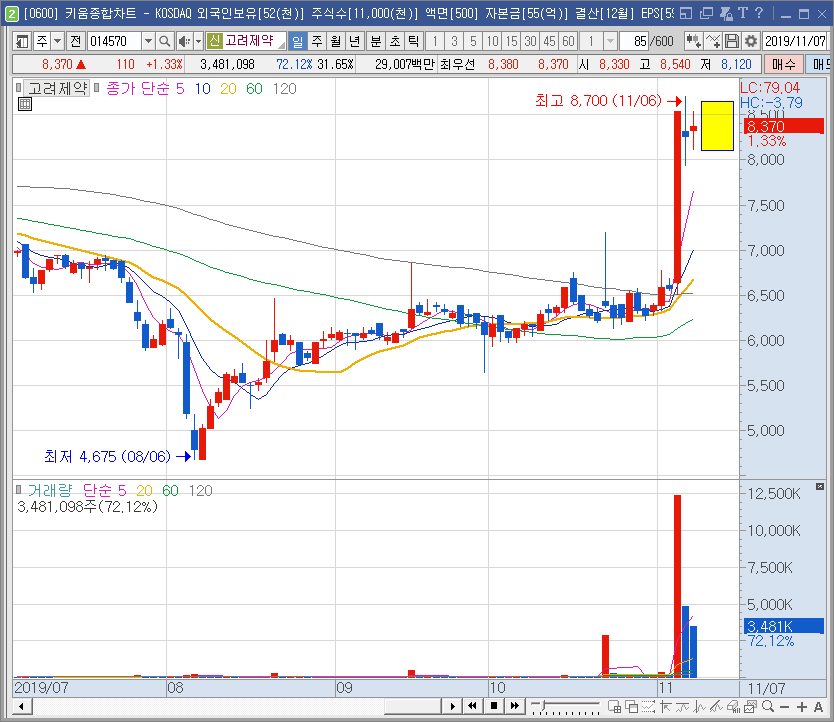Image resolution: width=834 pixels, height=722 pixels.
Task: Select monthly 월 chart period
Action: pos(336,41)
